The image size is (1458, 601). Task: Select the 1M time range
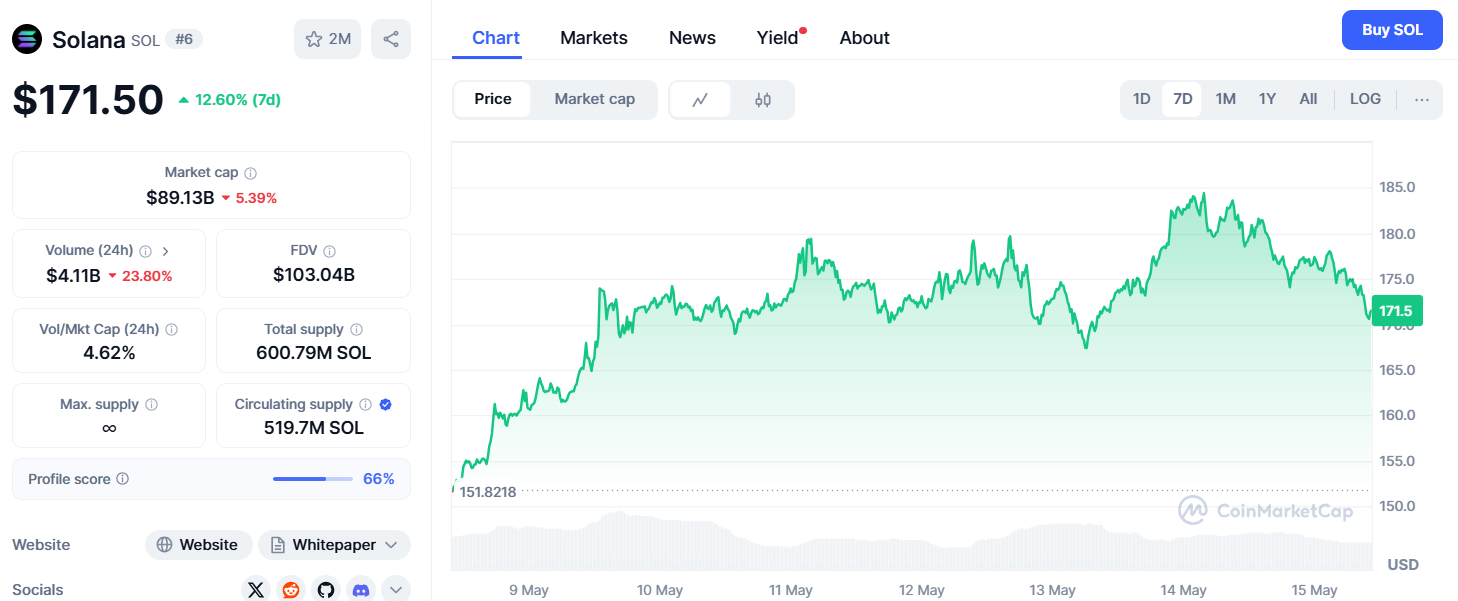pos(1226,99)
